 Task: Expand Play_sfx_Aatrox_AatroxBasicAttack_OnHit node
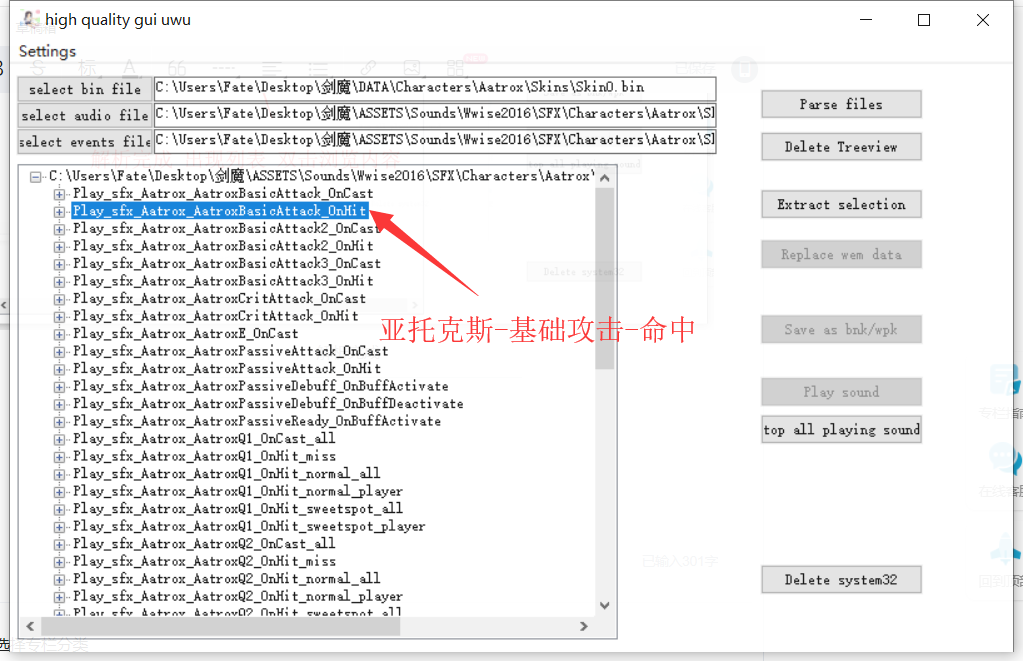(x=59, y=211)
